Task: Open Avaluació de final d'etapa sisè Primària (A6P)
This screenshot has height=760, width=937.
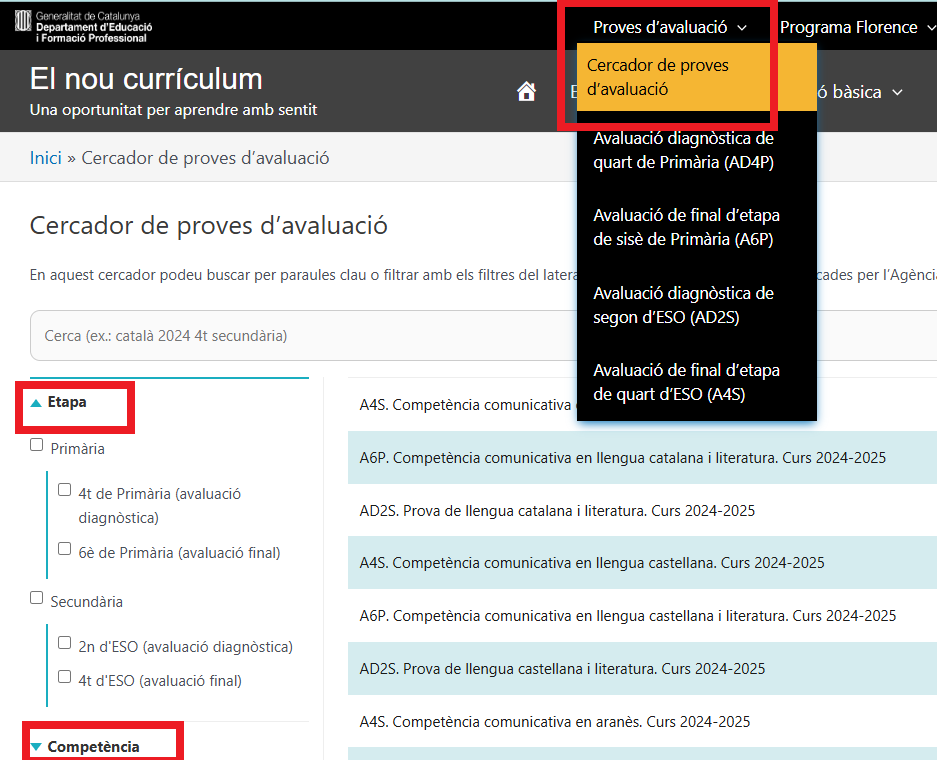Action: click(x=686, y=227)
